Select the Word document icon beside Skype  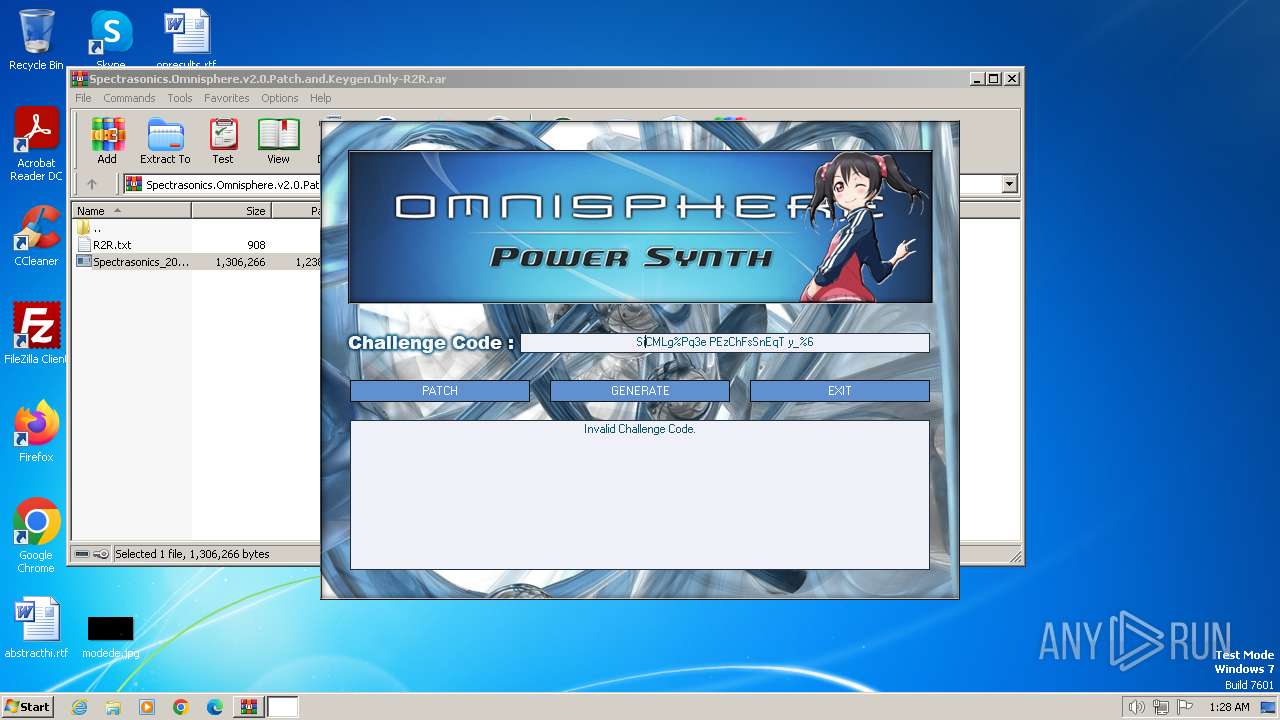pyautogui.click(x=186, y=40)
